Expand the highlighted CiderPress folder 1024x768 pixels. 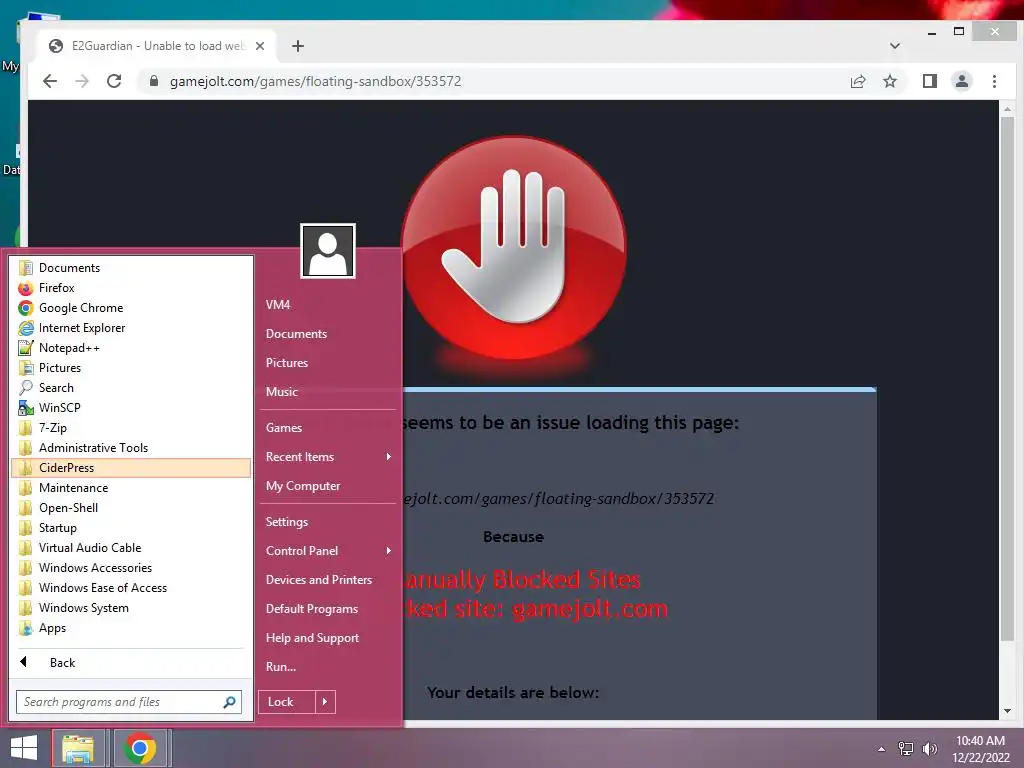(131, 468)
